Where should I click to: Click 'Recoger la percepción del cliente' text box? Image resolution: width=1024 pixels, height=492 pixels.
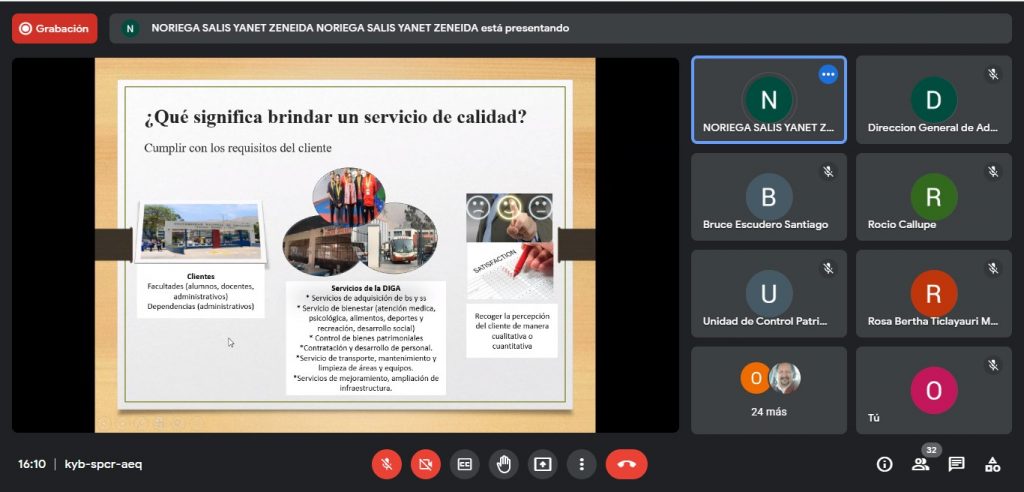pyautogui.click(x=512, y=331)
